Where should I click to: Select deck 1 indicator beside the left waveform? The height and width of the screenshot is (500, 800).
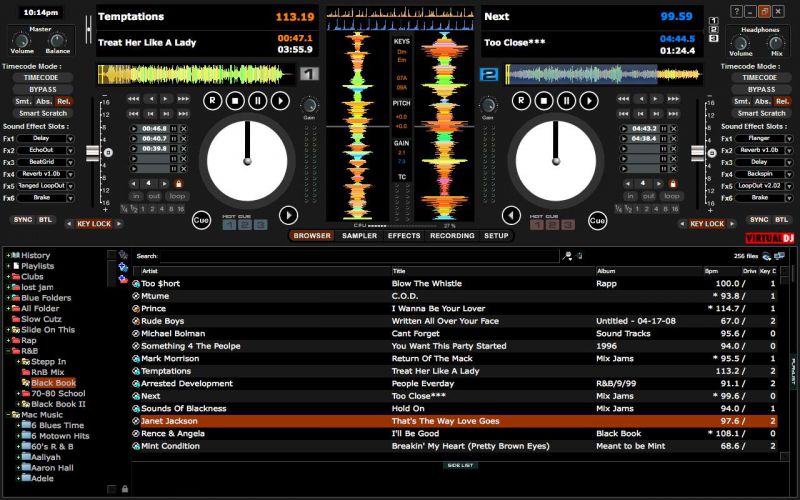click(309, 74)
